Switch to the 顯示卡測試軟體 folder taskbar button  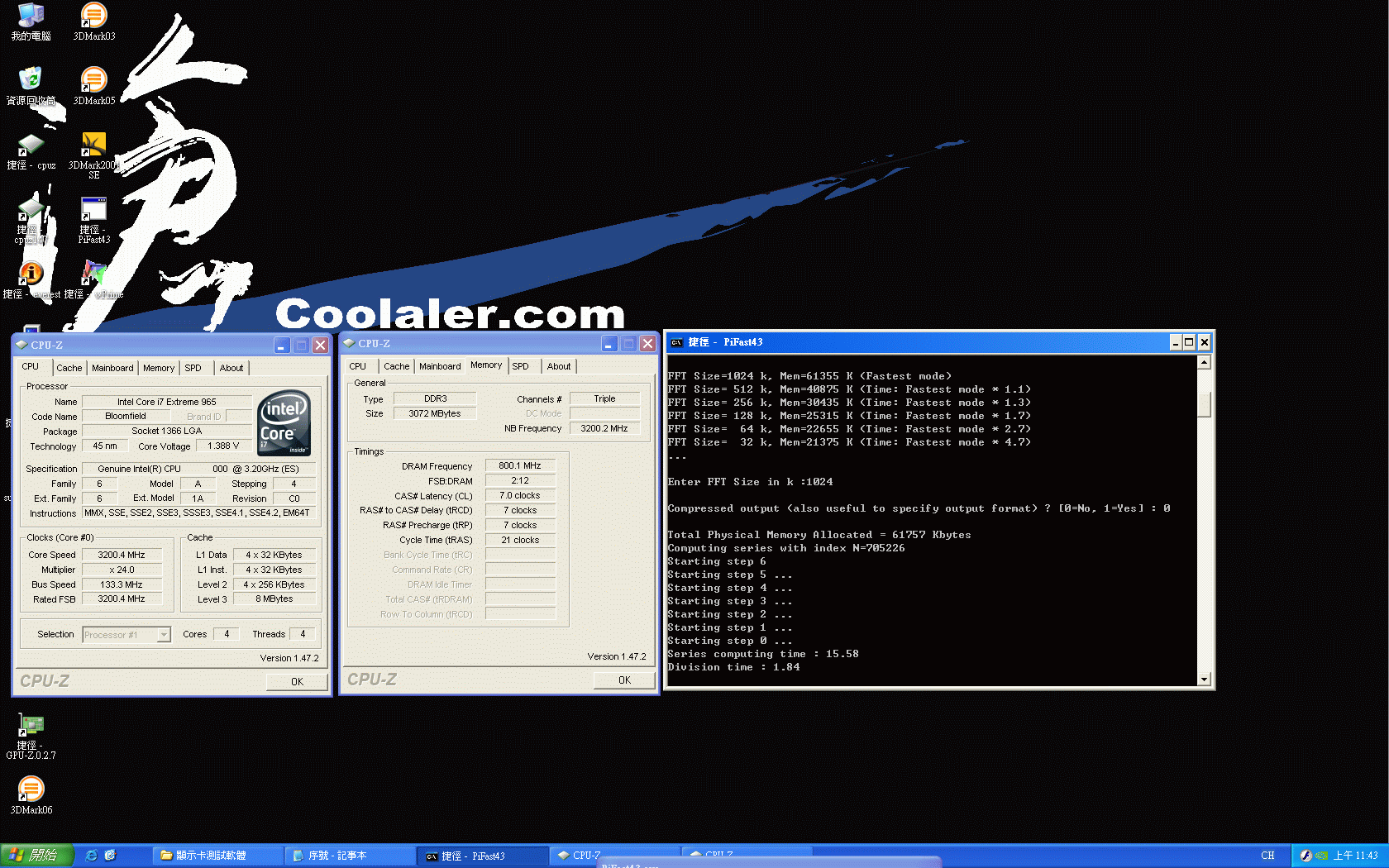217,856
